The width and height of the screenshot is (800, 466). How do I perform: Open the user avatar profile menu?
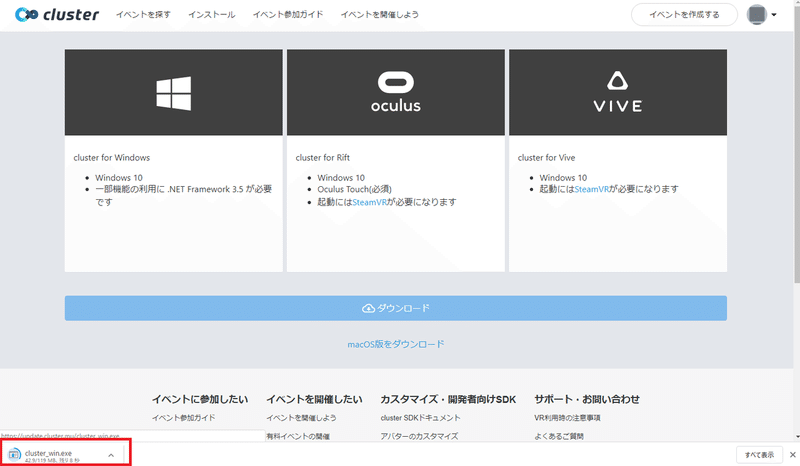point(757,14)
